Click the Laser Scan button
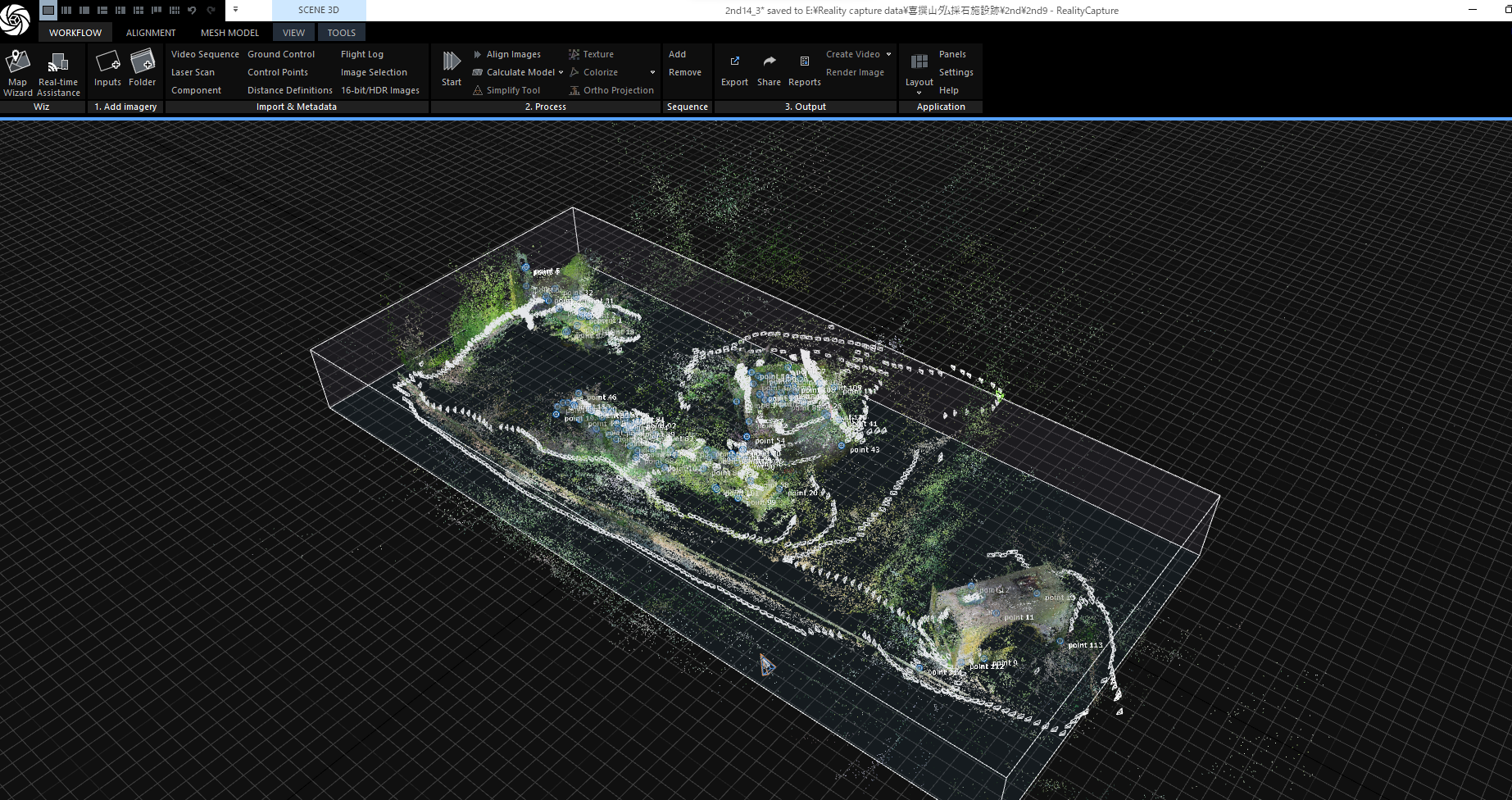1512x800 pixels. tap(193, 72)
